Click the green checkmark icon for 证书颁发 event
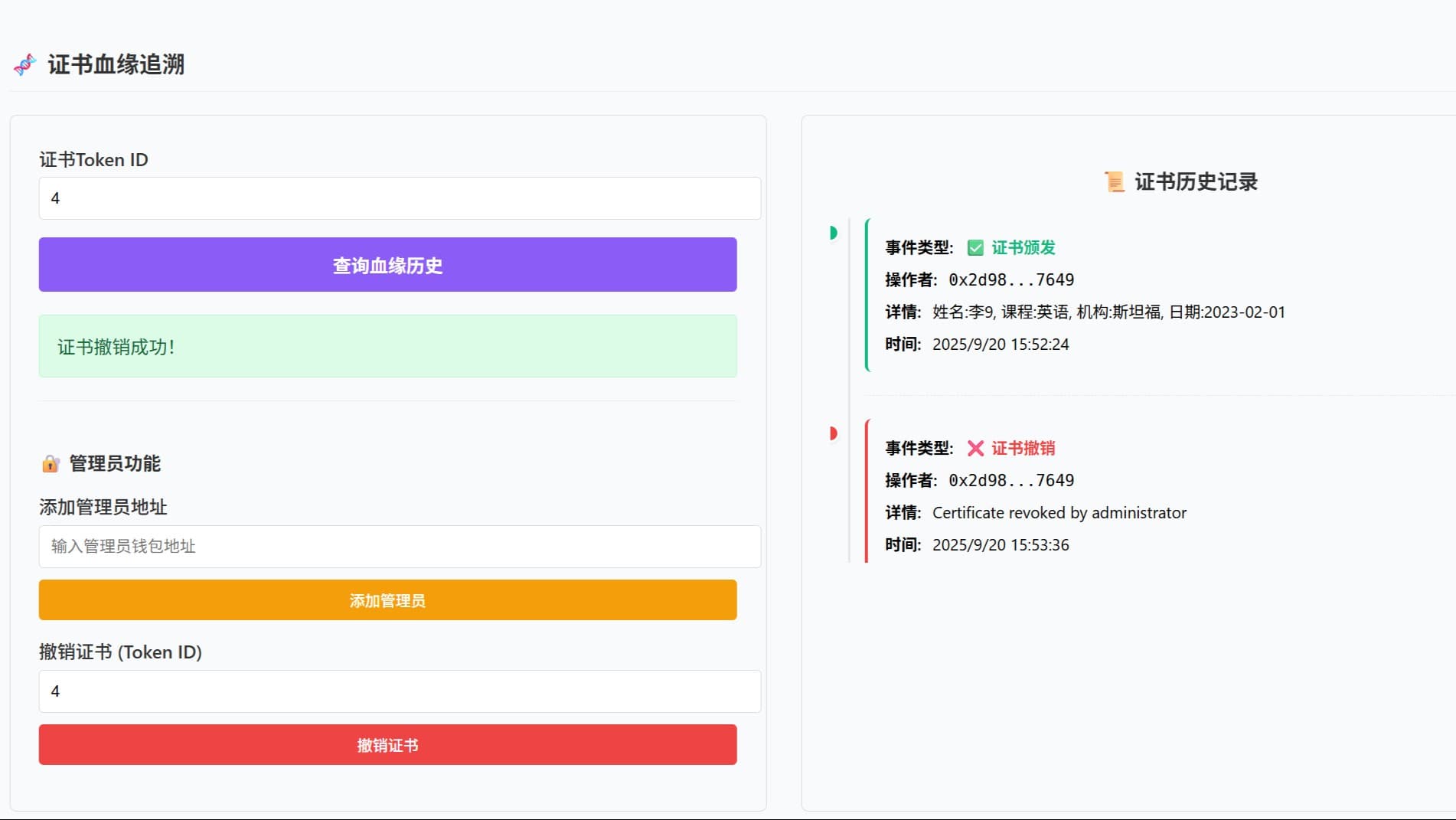 975,247
